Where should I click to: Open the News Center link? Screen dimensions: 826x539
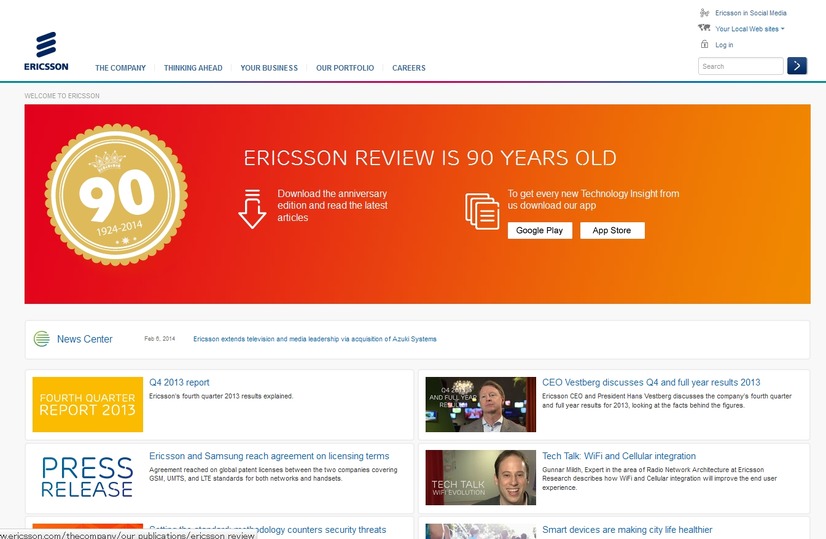tap(84, 339)
